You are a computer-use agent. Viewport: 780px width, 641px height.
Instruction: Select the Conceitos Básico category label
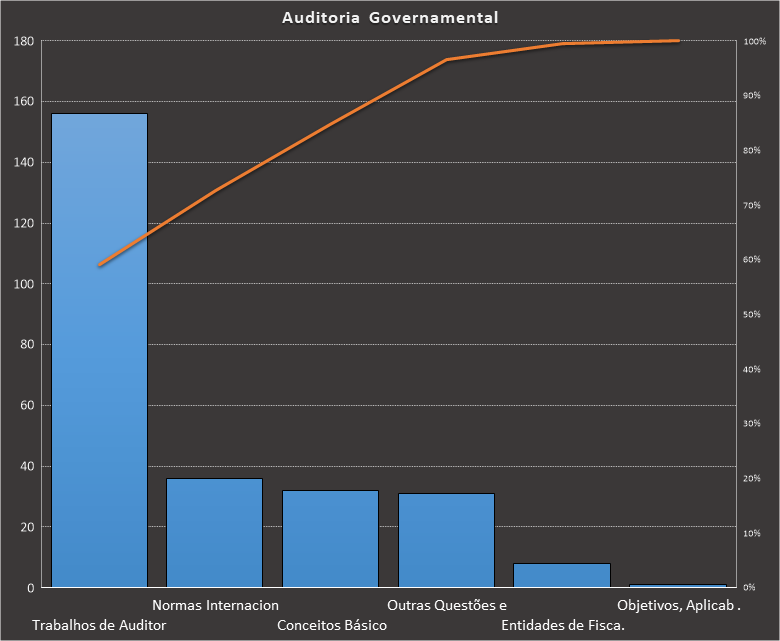click(x=331, y=625)
